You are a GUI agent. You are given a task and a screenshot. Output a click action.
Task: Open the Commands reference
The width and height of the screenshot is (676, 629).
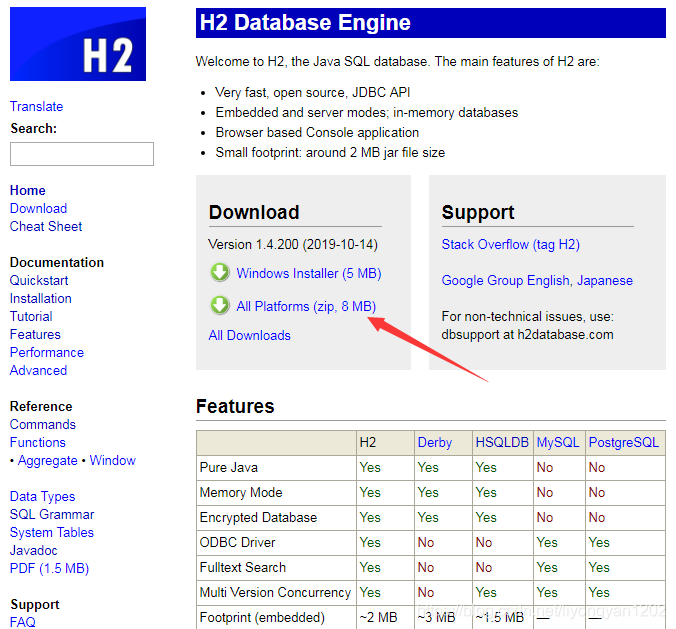point(43,424)
